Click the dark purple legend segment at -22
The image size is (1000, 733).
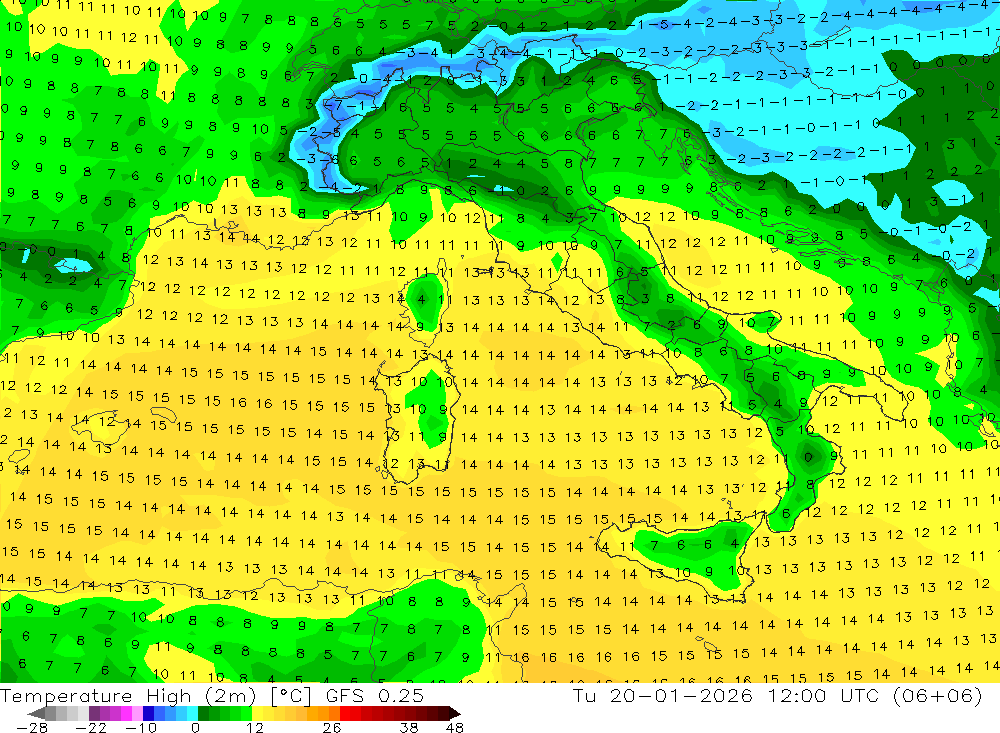tap(94, 713)
